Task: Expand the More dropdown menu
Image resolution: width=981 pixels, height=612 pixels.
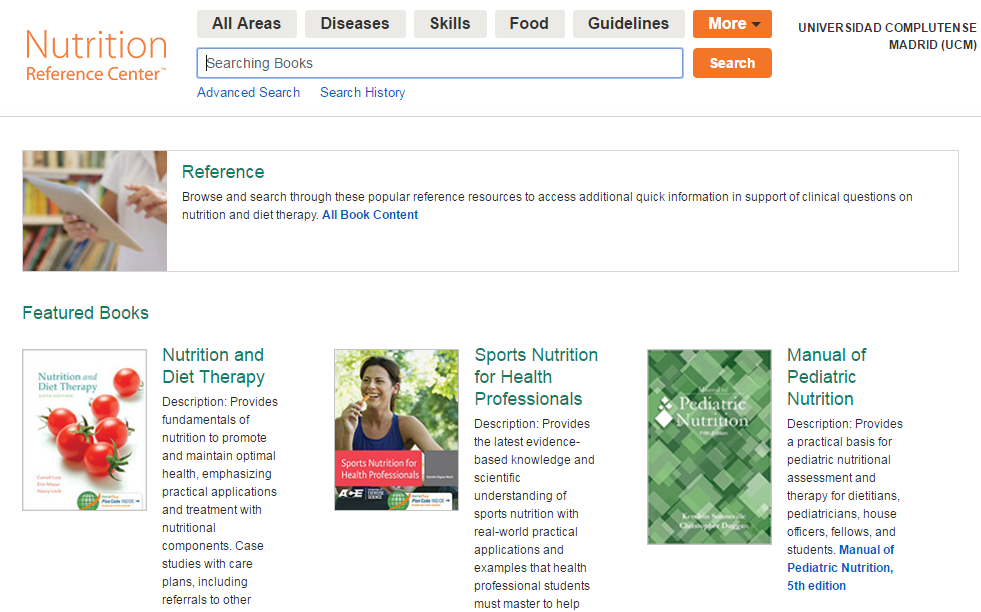Action: pos(732,24)
